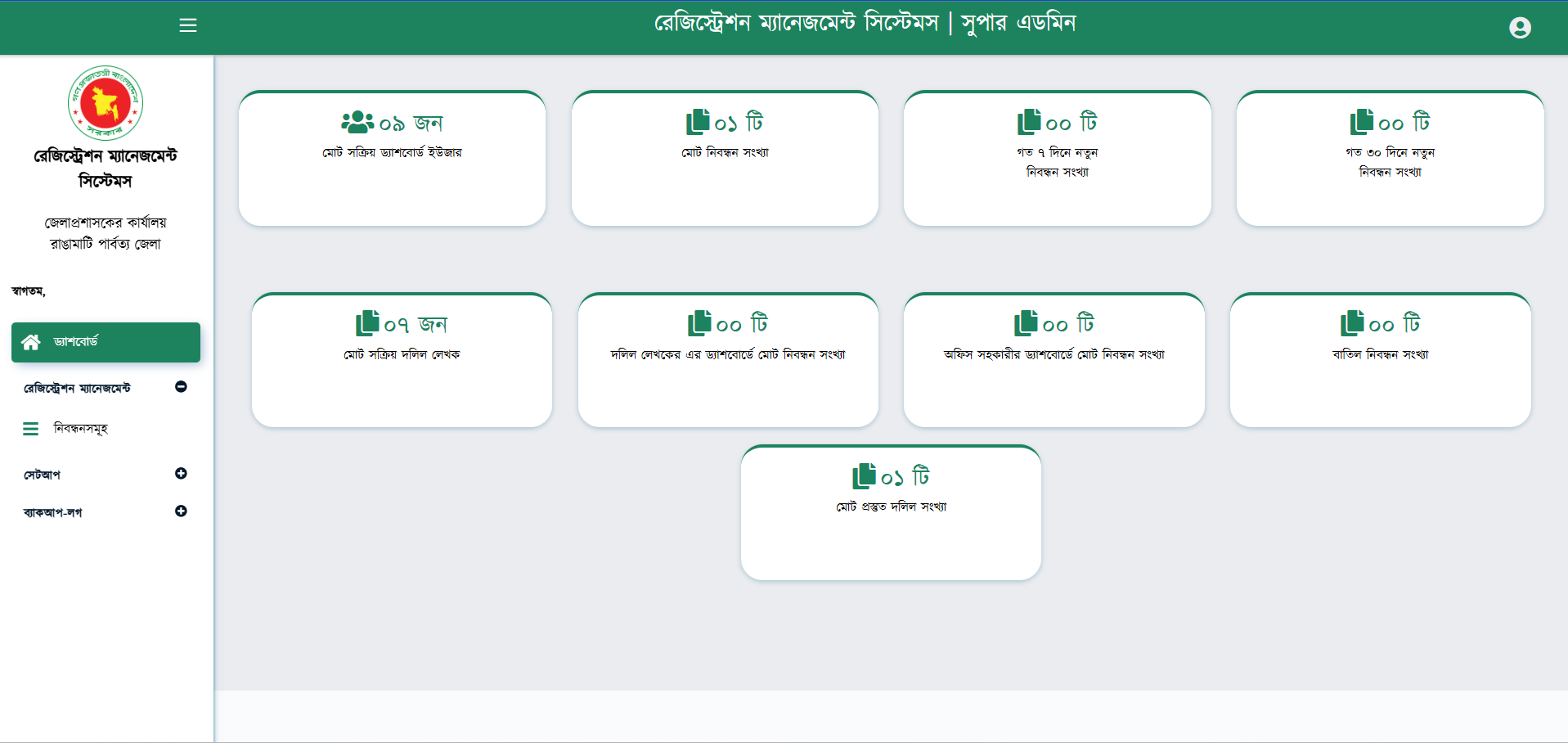
Task: Open the মোট প্রস্তুত দলিল সংখ্যা card
Action: click(x=891, y=512)
